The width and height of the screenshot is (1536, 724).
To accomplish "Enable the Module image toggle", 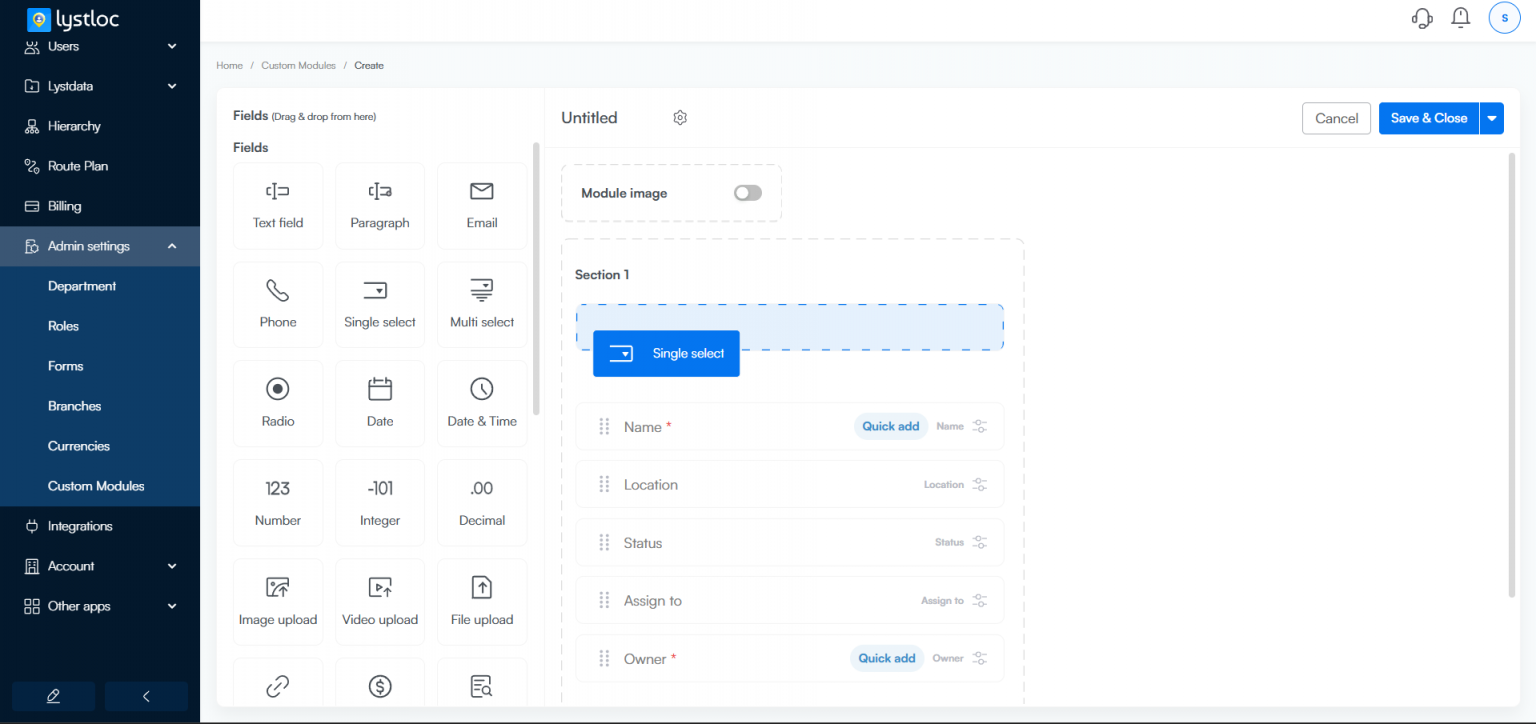I will [x=747, y=193].
